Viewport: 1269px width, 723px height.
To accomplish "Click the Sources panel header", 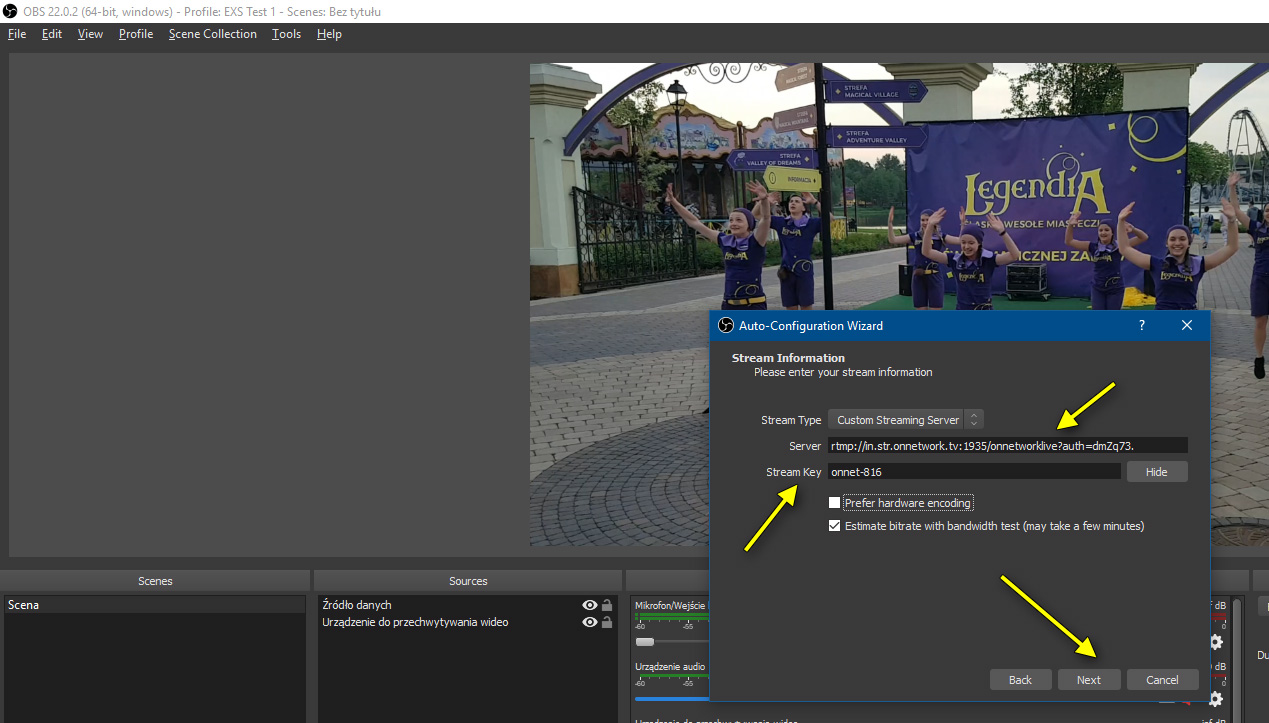I will pyautogui.click(x=468, y=581).
